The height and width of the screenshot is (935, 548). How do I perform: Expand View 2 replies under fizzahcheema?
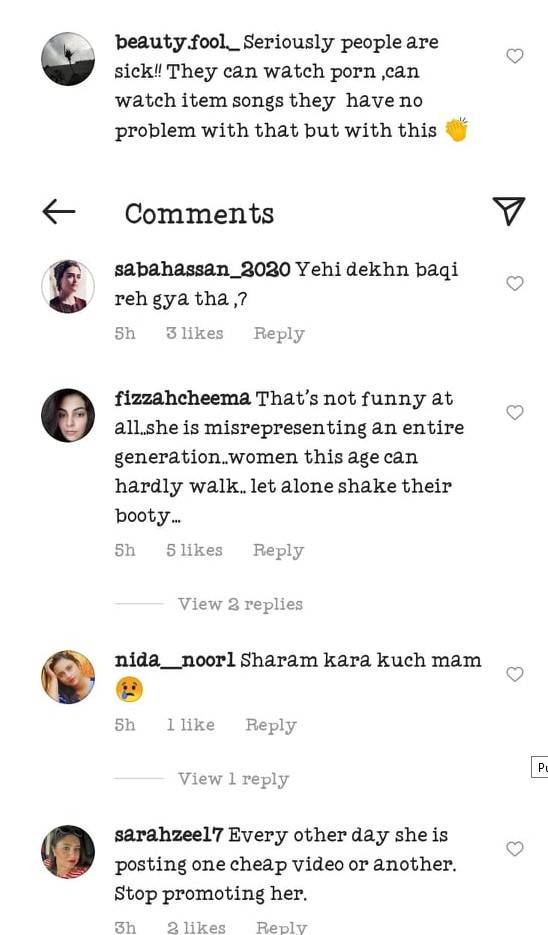pyautogui.click(x=240, y=604)
